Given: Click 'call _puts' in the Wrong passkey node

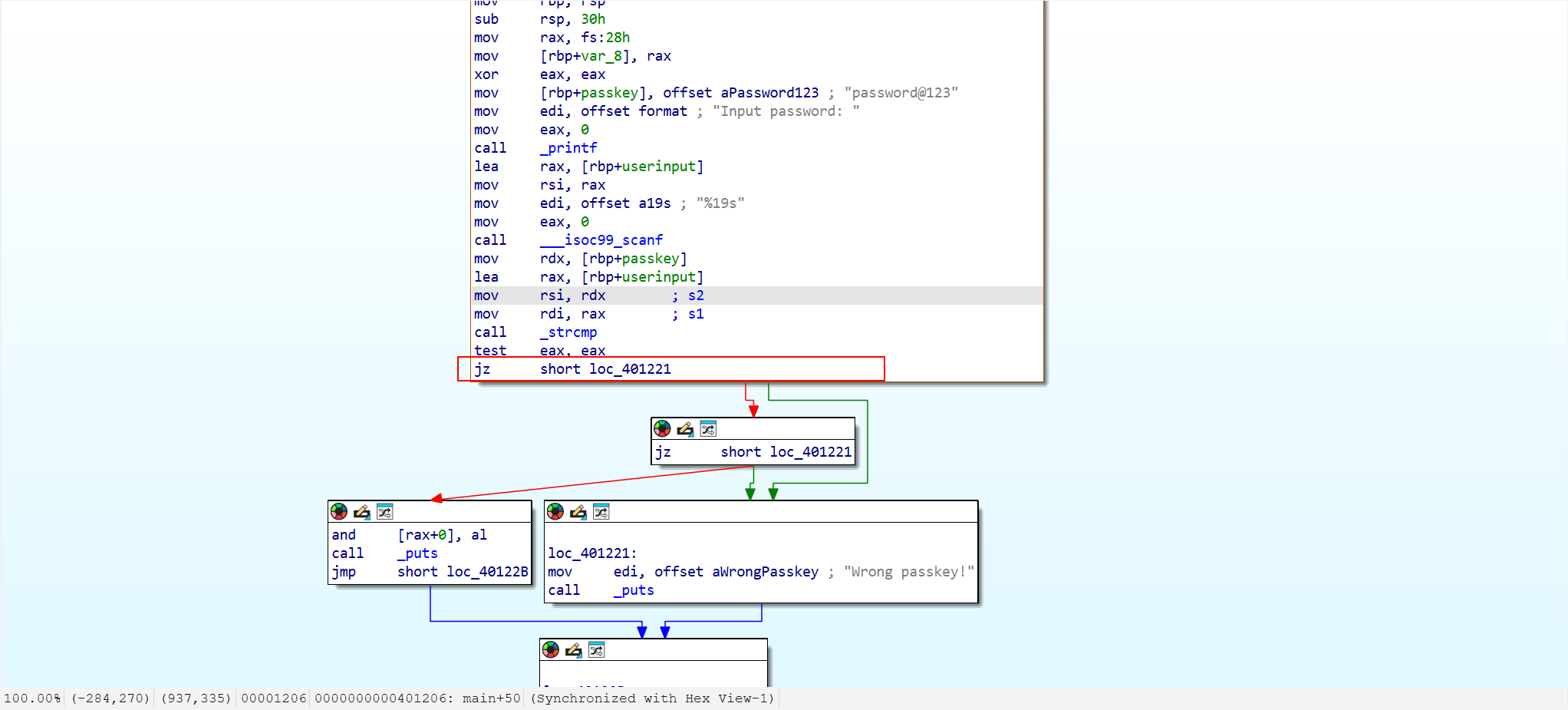Looking at the screenshot, I should click(601, 590).
